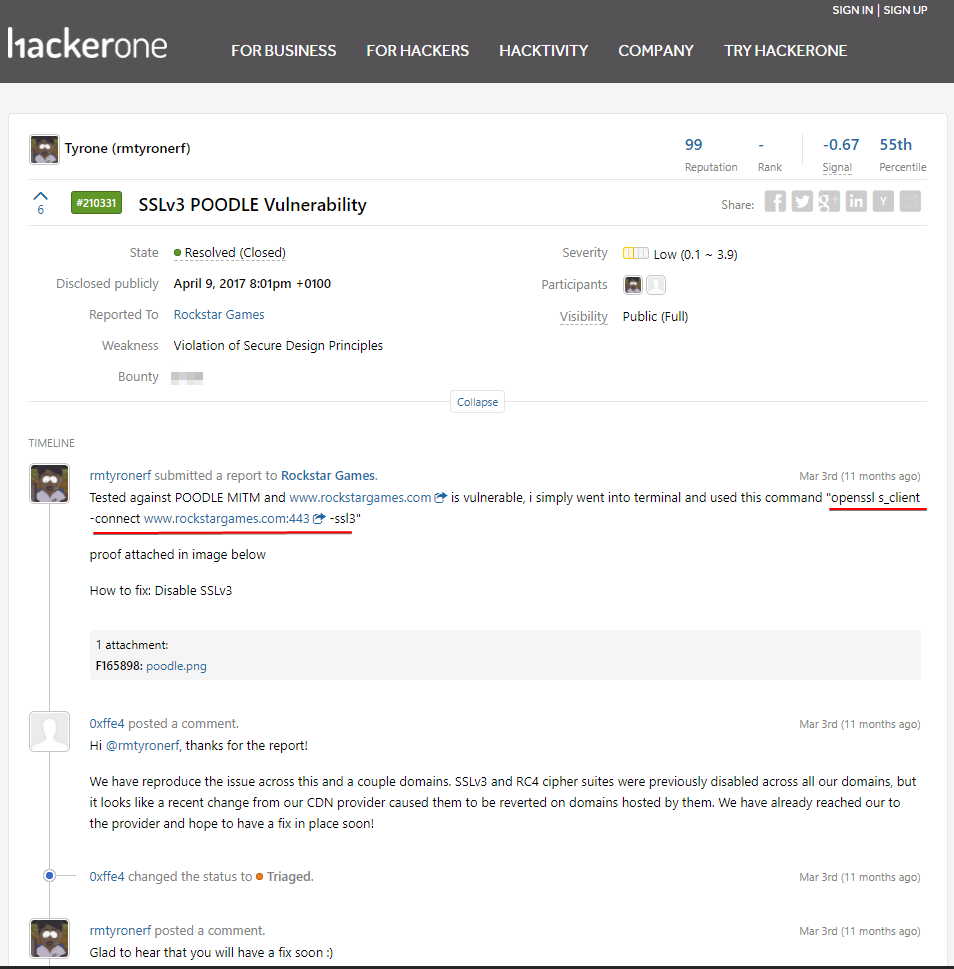This screenshot has height=969, width=954.
Task: Open COMPANY menu
Action: point(656,51)
